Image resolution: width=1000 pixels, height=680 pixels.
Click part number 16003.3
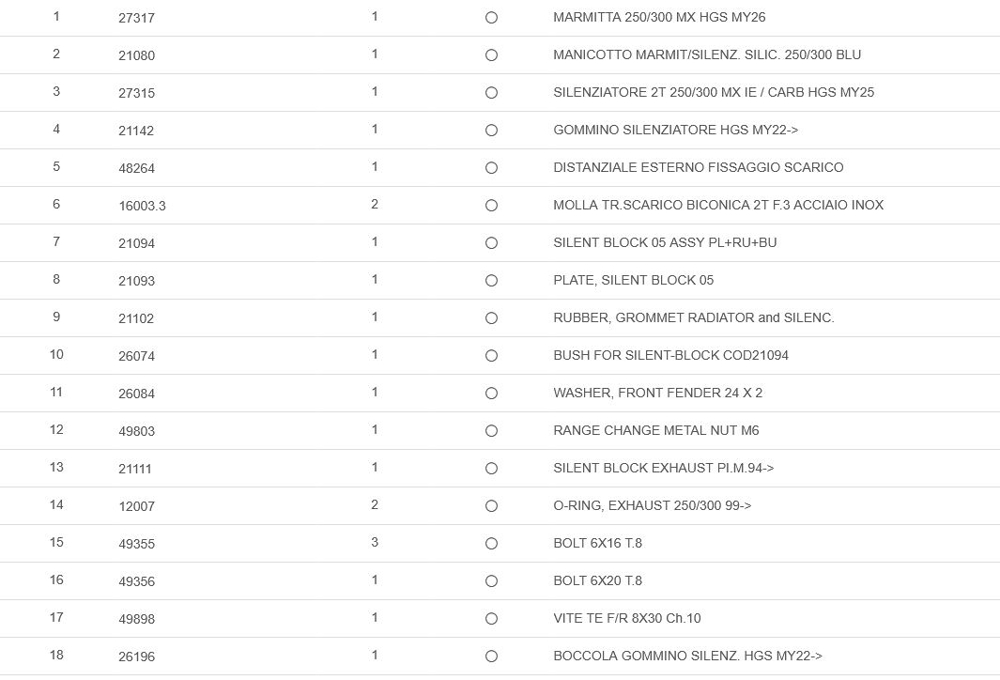[142, 206]
